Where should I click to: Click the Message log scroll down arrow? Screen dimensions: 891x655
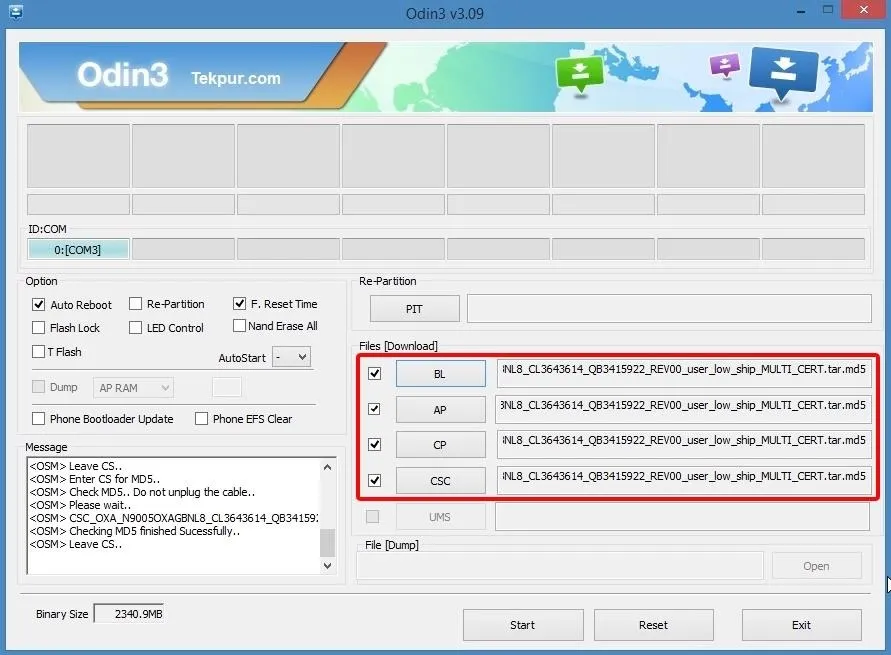[x=327, y=565]
